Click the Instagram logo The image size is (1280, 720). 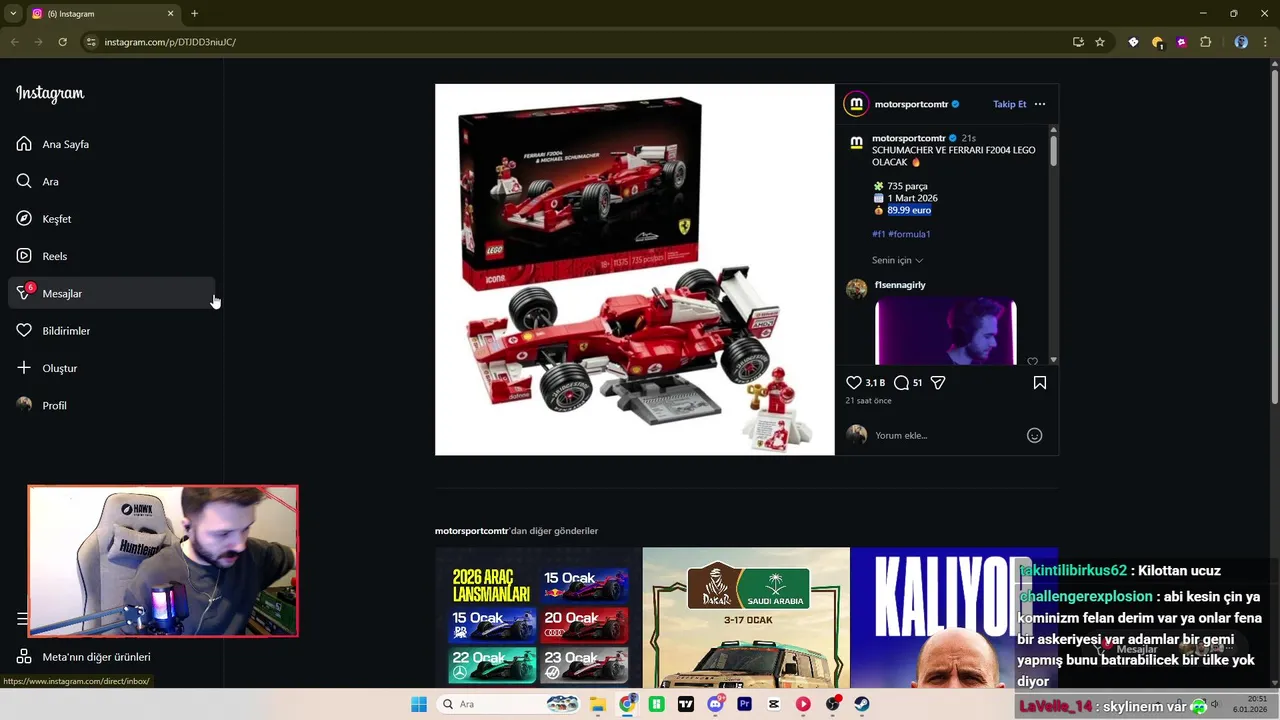50,94
